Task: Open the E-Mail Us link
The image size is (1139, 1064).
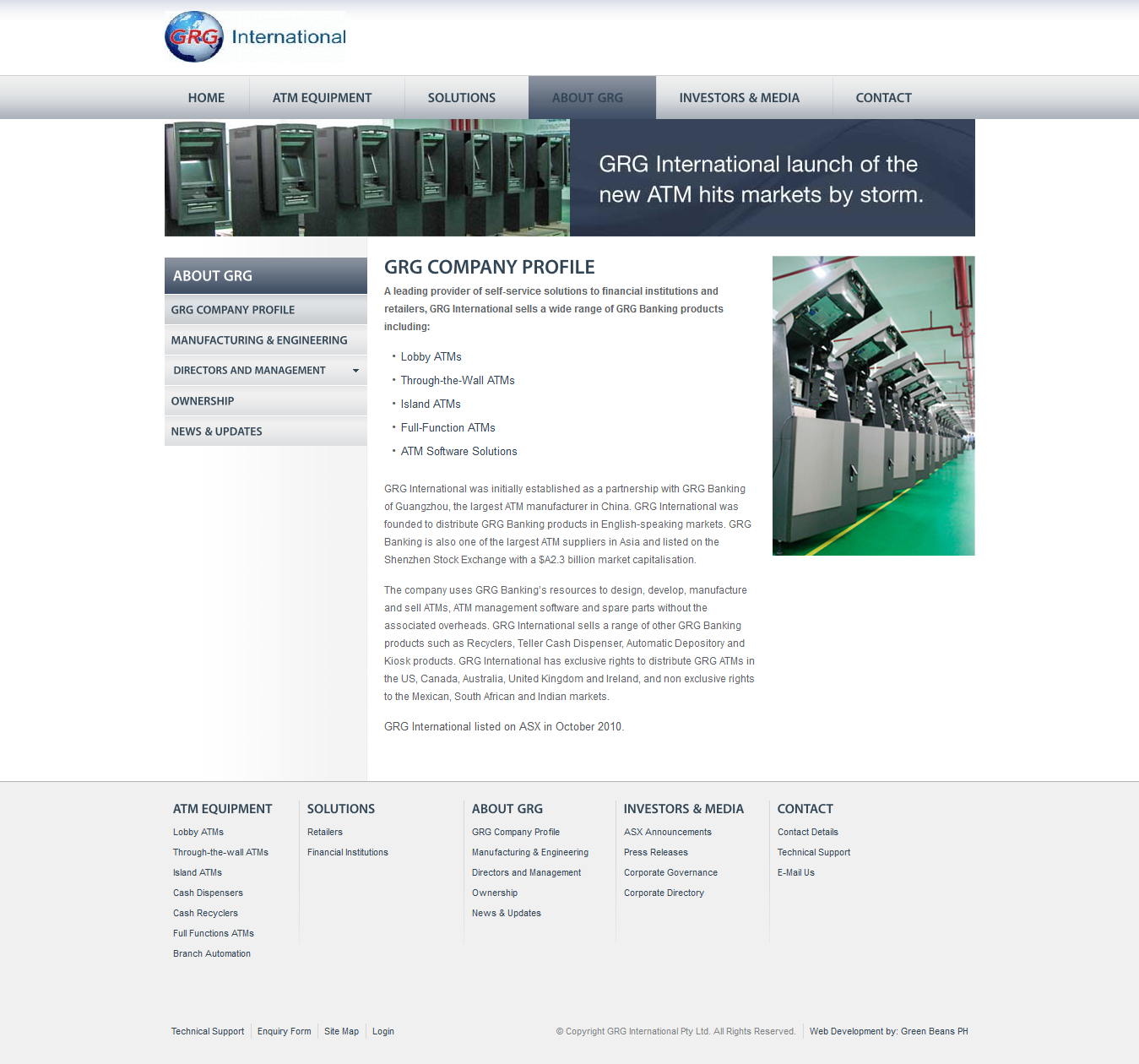Action: click(795, 872)
